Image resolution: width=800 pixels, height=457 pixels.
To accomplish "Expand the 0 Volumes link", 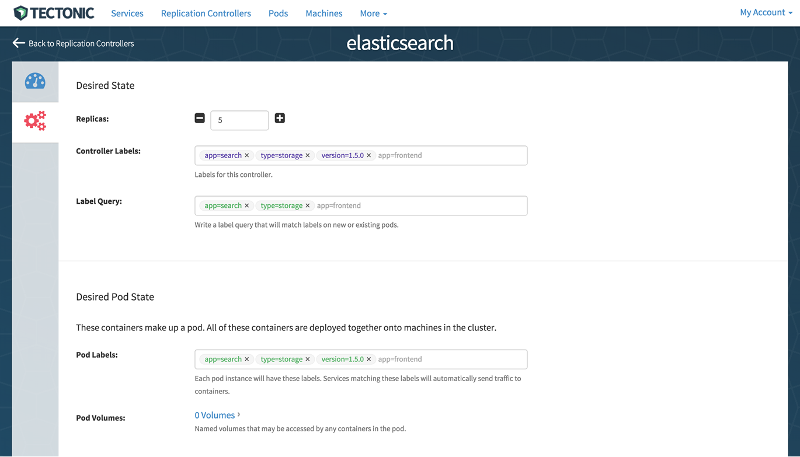I will [x=217, y=415].
